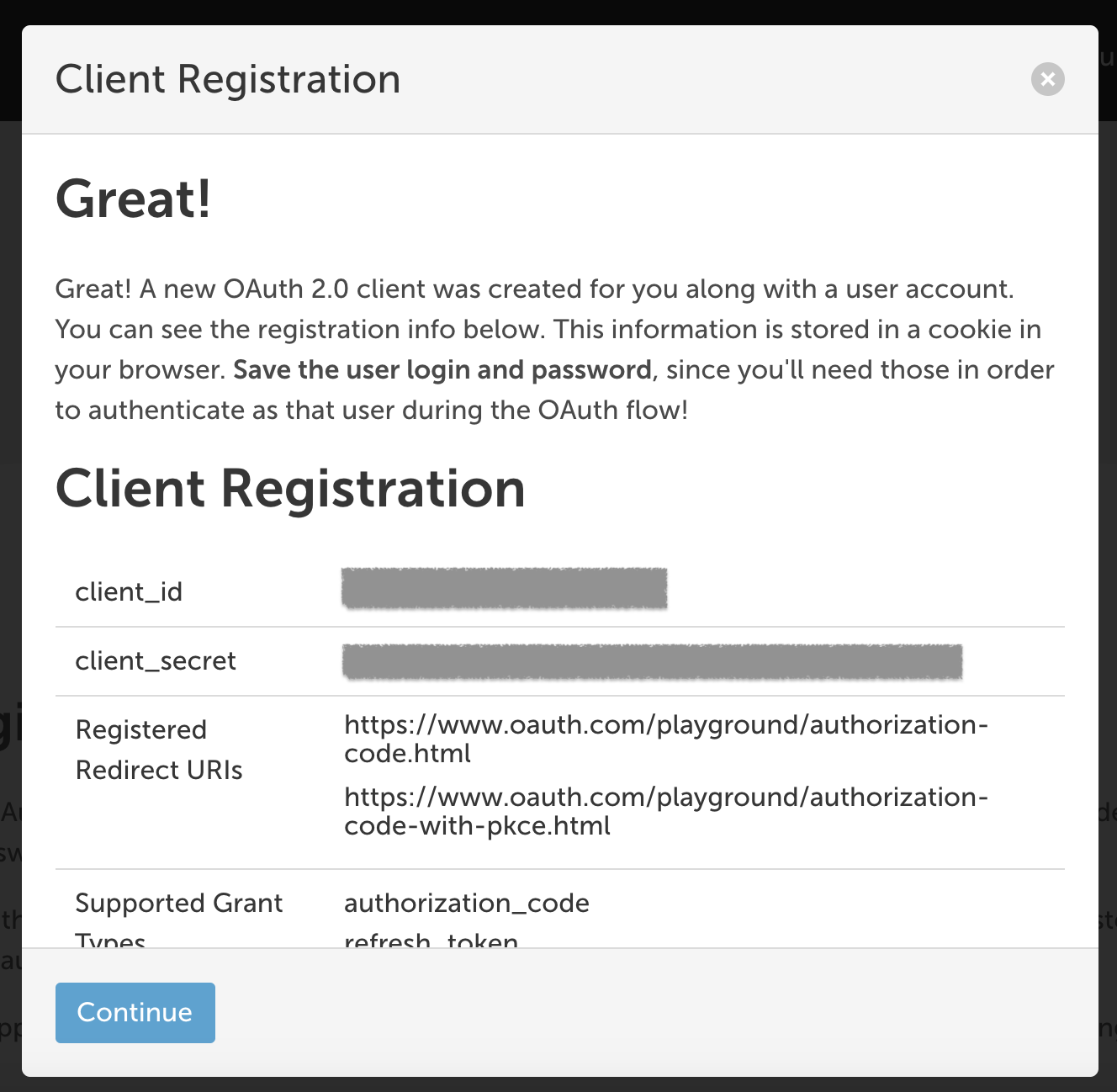Click the Supported Grant Types label
1117x1092 pixels.
(x=178, y=904)
